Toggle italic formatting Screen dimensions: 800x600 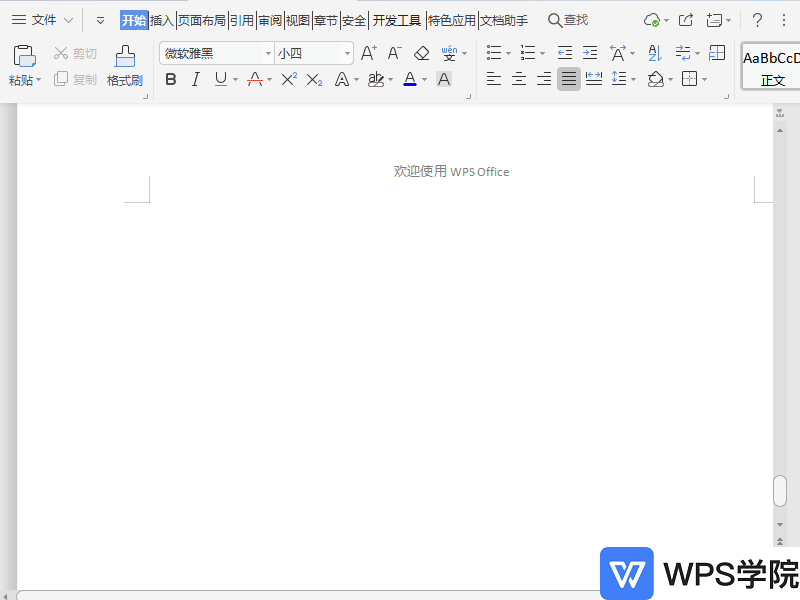pos(195,79)
